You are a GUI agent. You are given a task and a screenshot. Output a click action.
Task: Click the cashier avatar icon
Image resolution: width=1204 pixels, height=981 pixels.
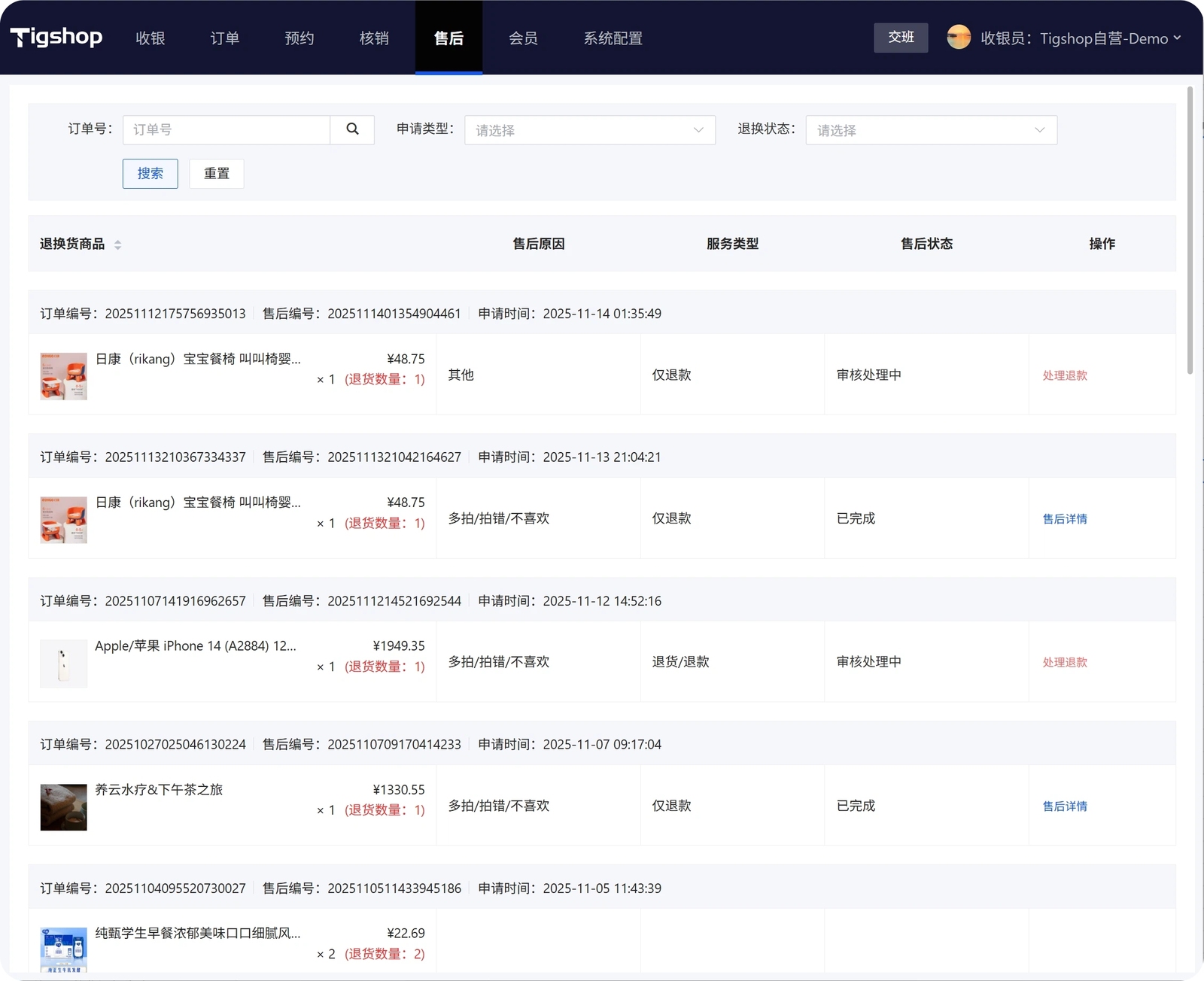tap(958, 38)
